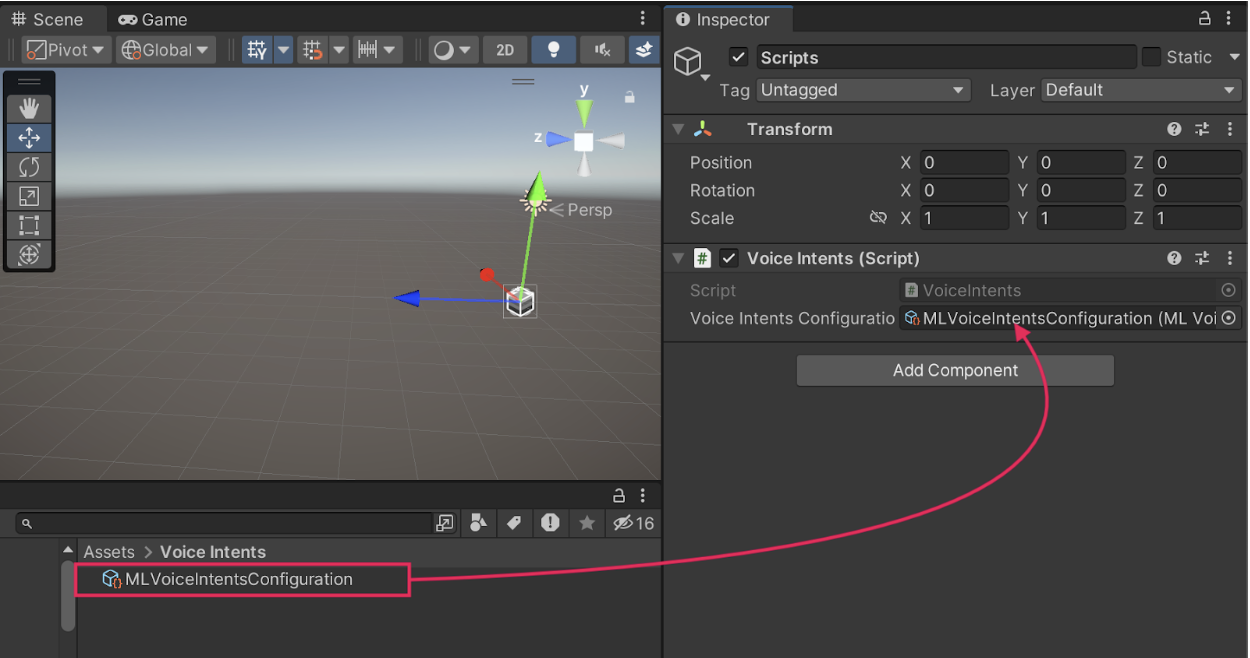Toggle the 2D view mode

point(505,50)
